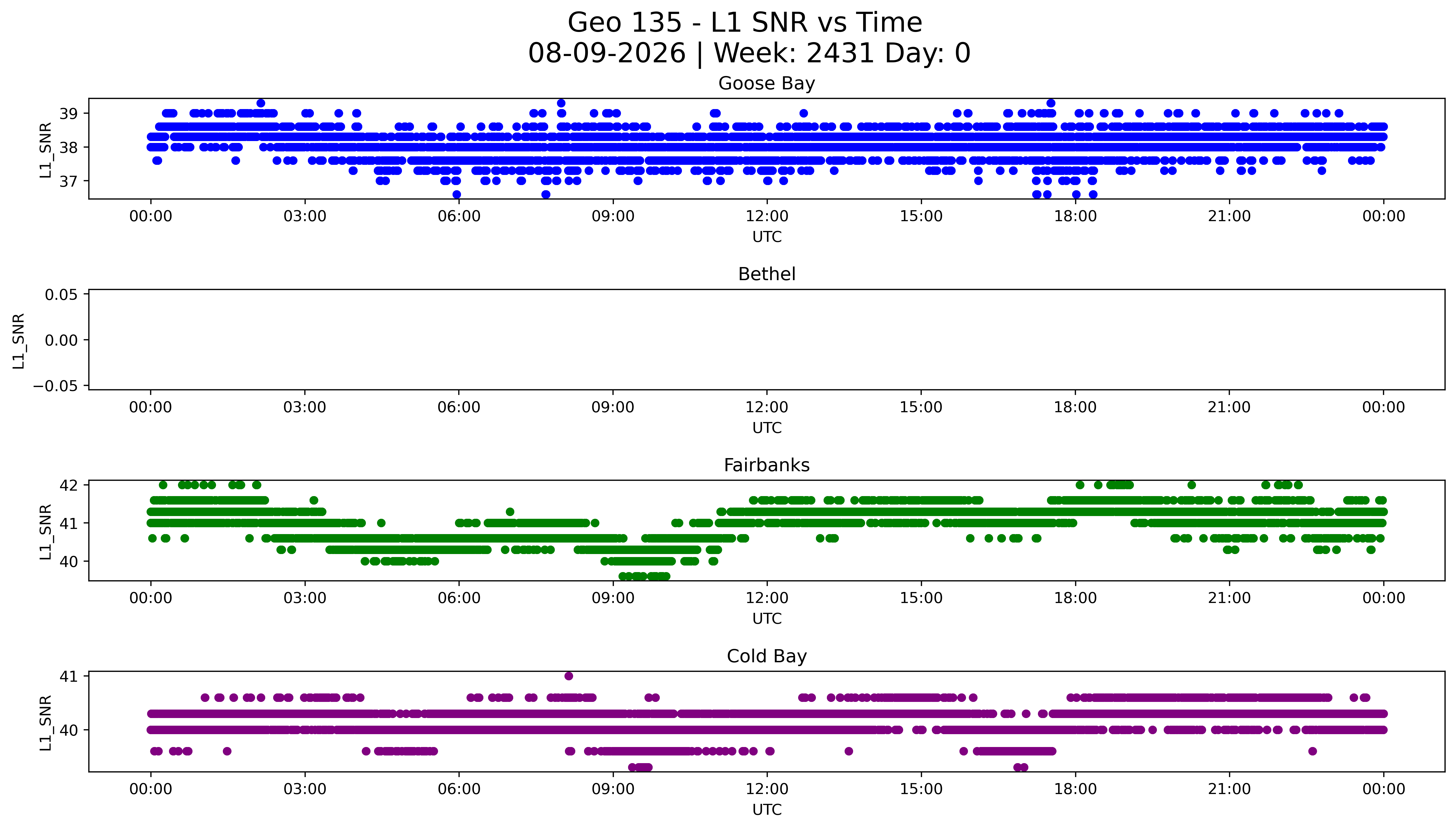Viewport: 1456px width, 829px height.
Task: Click the 18:00 tick label under Fairbanks plot
Action: click(1075, 598)
